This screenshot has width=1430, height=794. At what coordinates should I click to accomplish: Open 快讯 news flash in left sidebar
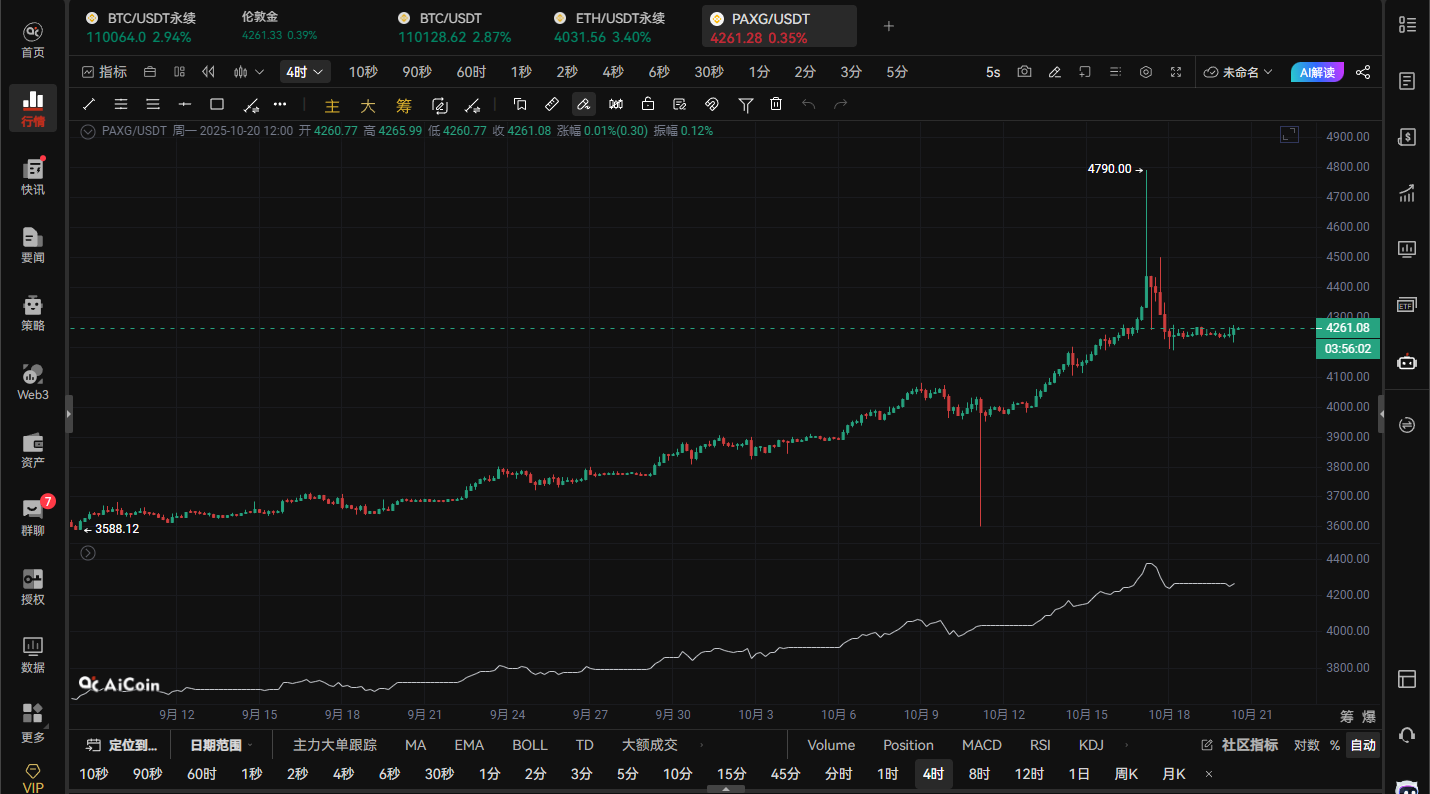click(33, 176)
